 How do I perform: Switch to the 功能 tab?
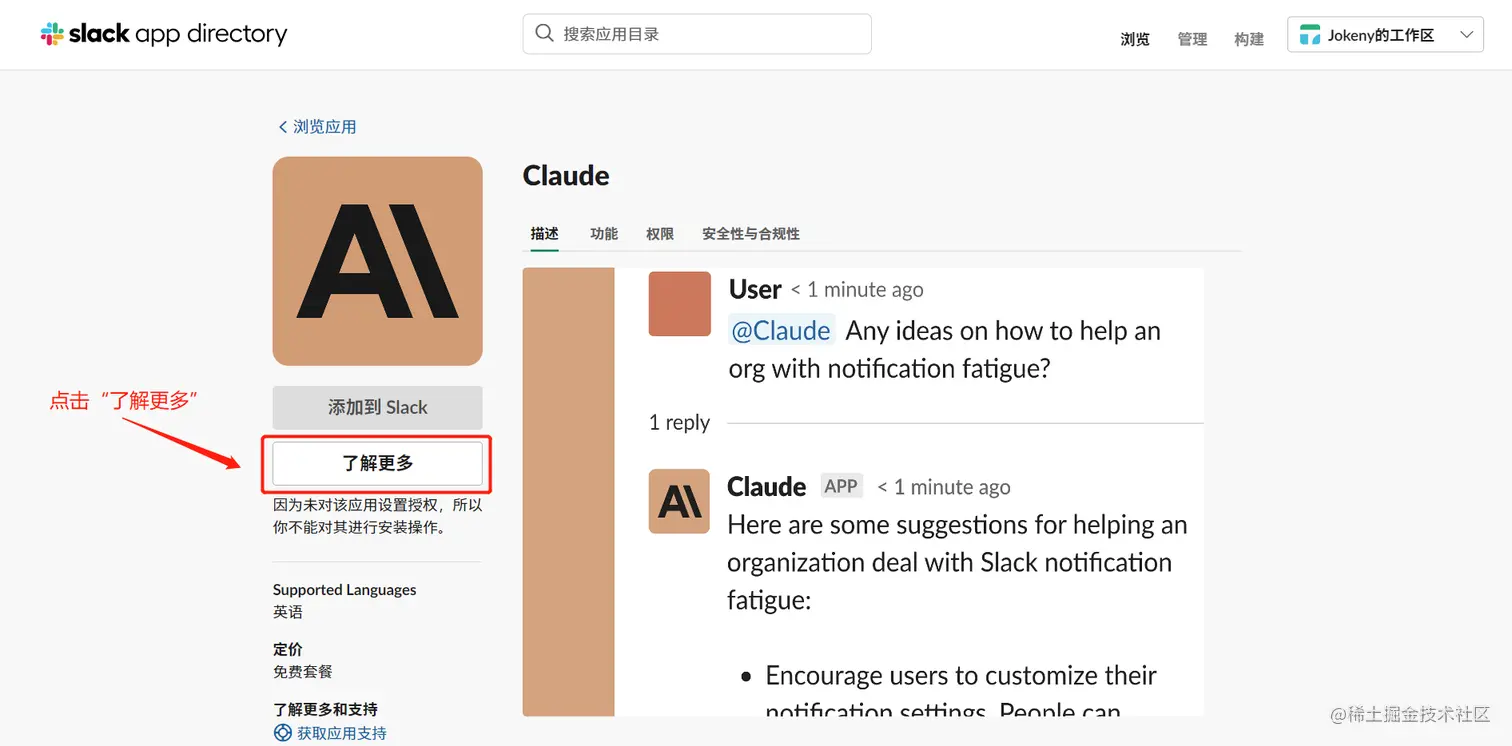(604, 234)
